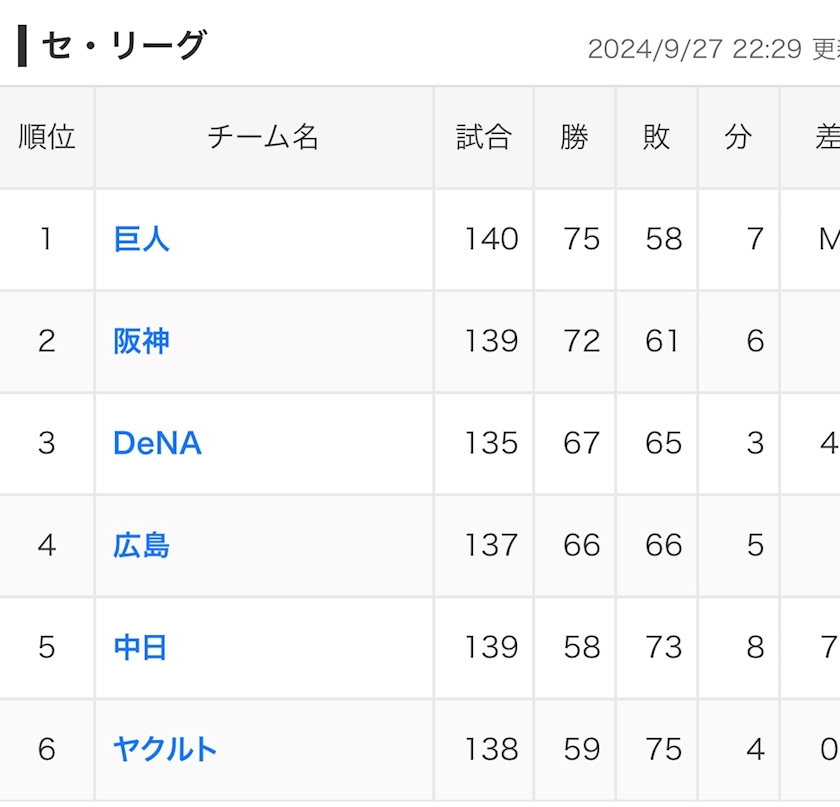Click ヤクルト's games played cell showing 138
Viewport: 840px width, 807px height.
[x=491, y=749]
